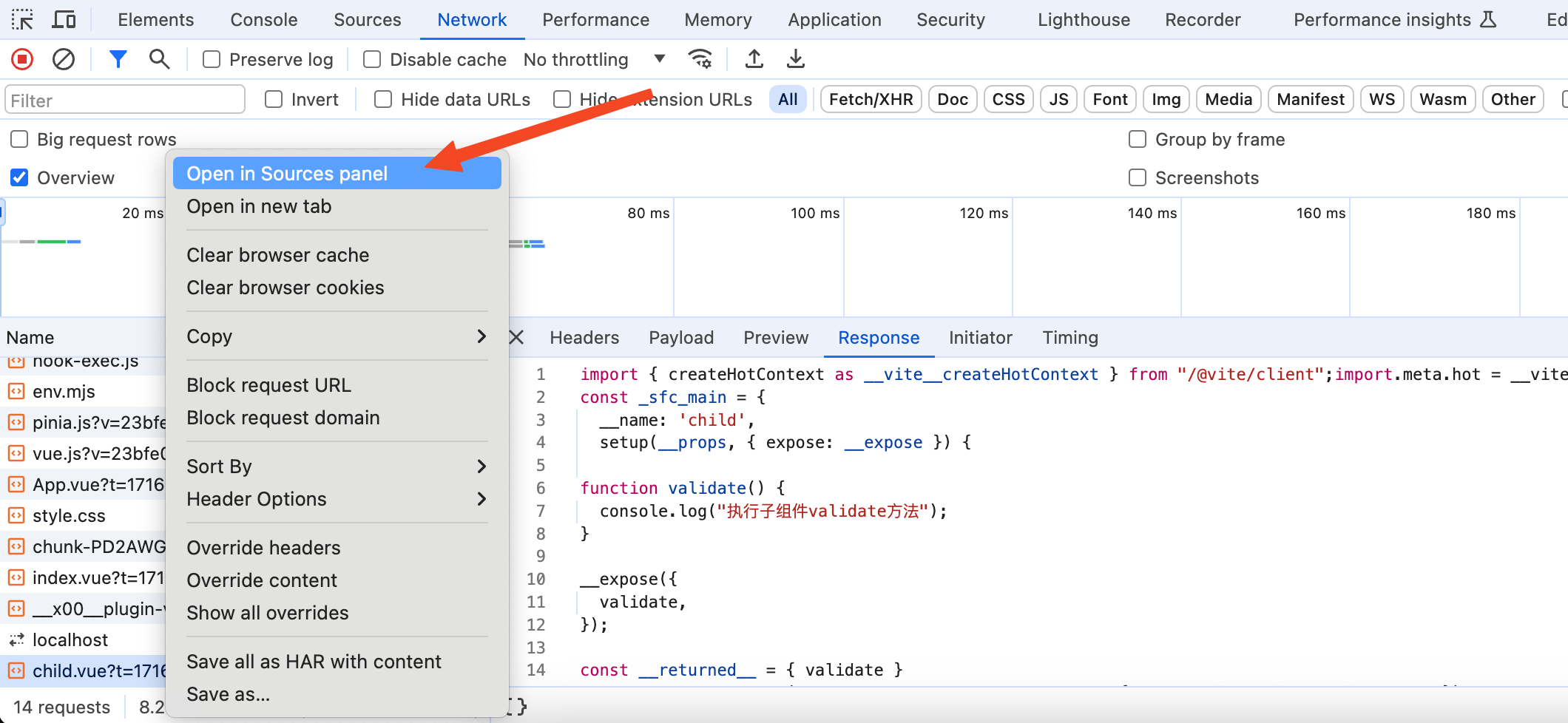Import HAR file upload icon
This screenshot has height=723, width=1568.
pos(754,59)
